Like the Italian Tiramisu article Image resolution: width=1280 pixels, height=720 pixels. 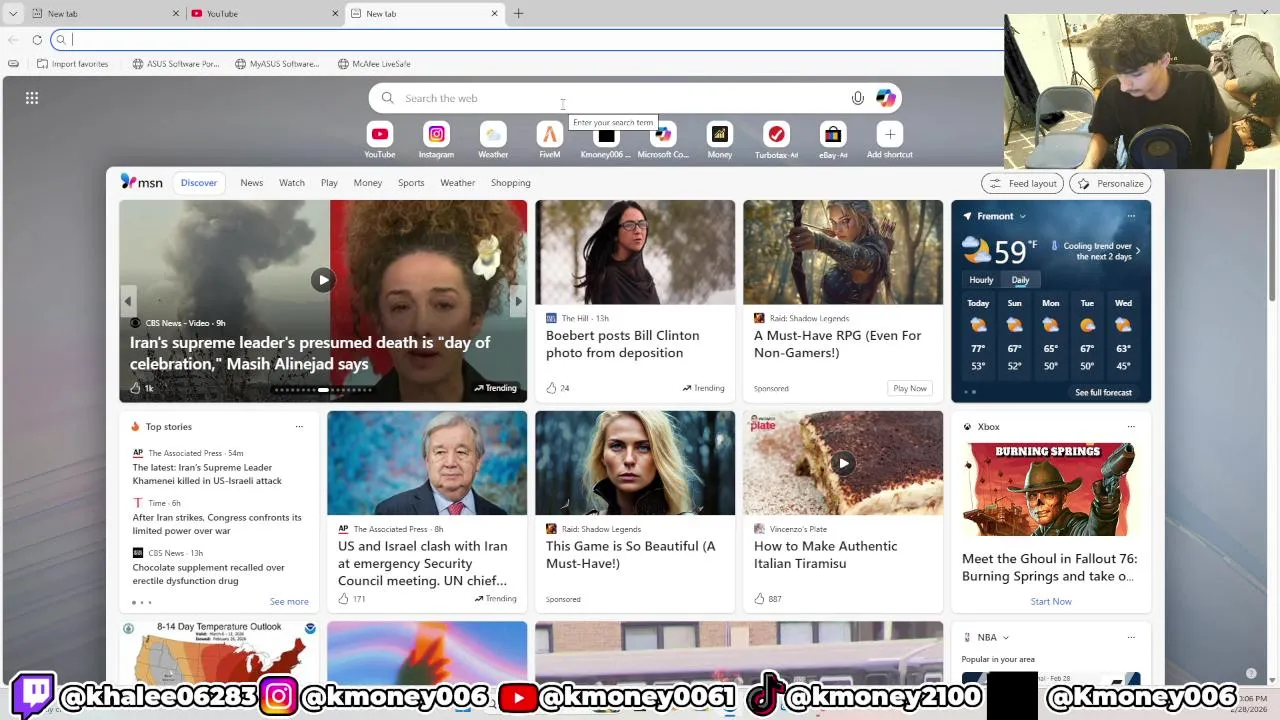click(759, 599)
